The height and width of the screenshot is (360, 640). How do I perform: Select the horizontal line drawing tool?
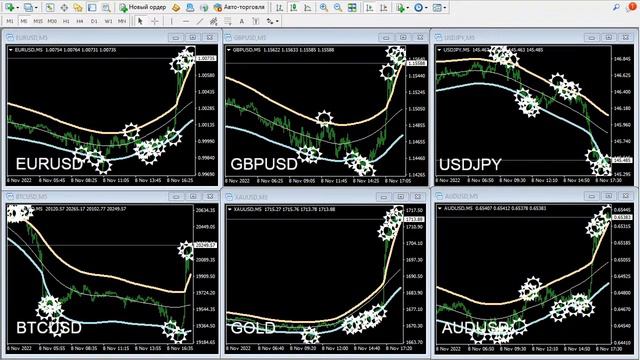click(186, 21)
